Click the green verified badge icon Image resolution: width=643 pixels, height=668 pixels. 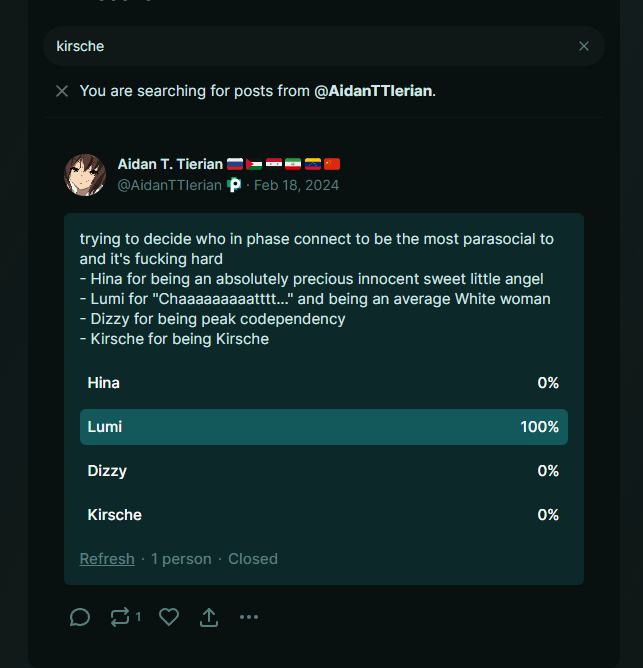tap(234, 185)
